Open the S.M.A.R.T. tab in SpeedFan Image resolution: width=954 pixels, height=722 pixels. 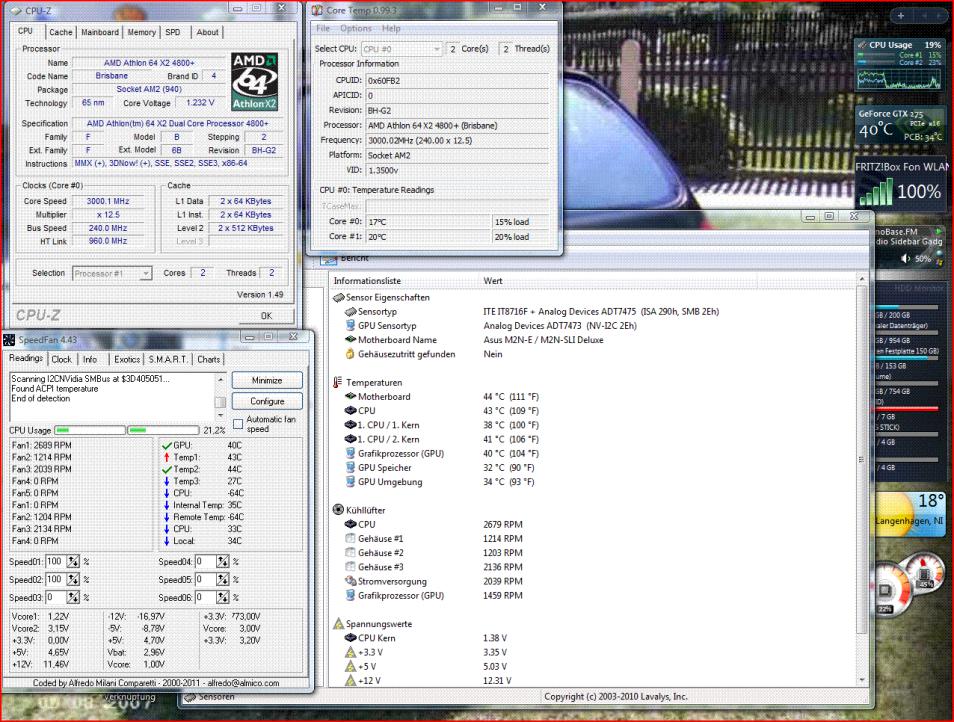(169, 359)
